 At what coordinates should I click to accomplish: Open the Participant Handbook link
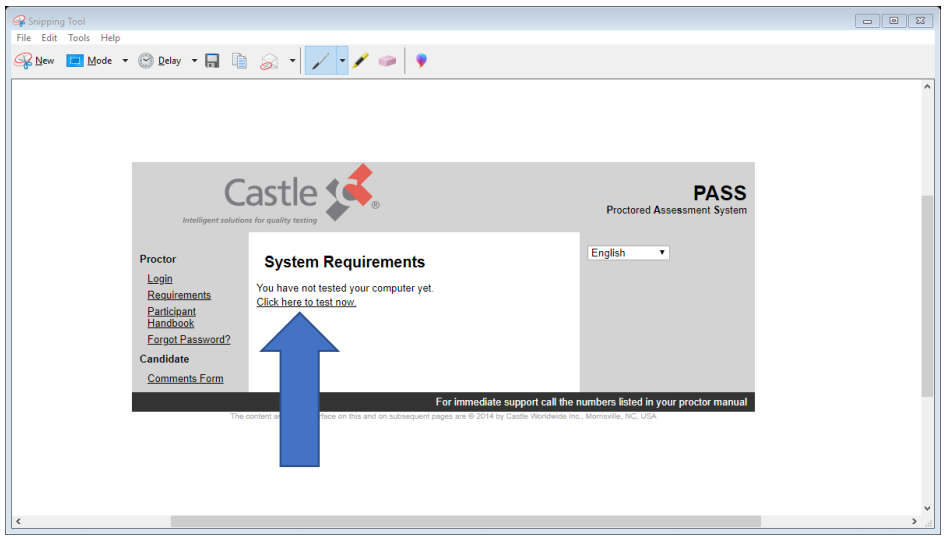(171, 317)
